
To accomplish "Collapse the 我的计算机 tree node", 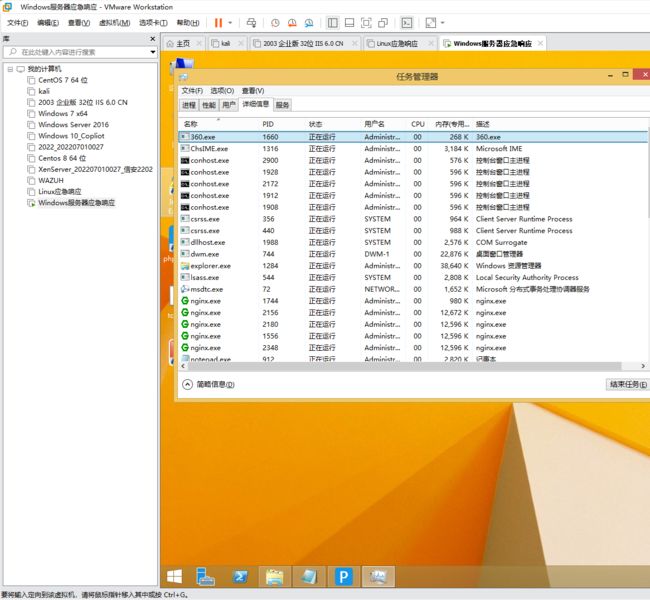I will pos(10,69).
